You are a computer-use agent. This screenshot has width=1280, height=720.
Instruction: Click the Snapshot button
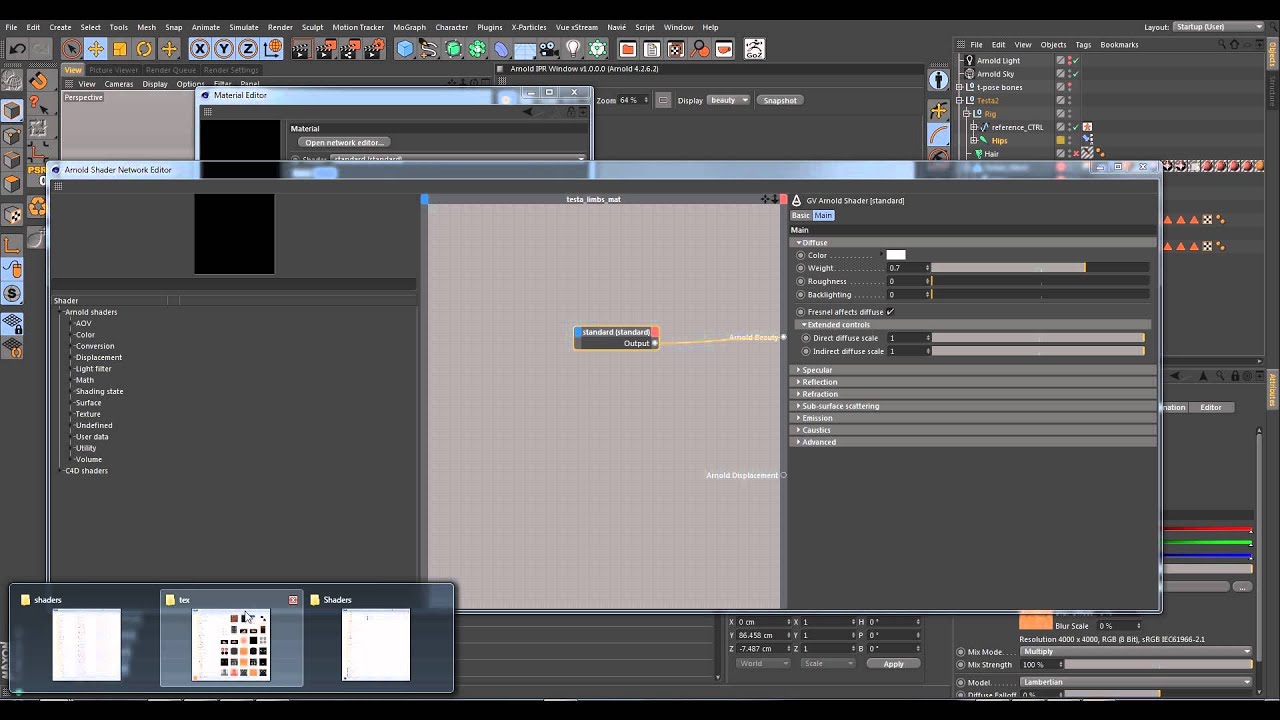pyautogui.click(x=780, y=100)
